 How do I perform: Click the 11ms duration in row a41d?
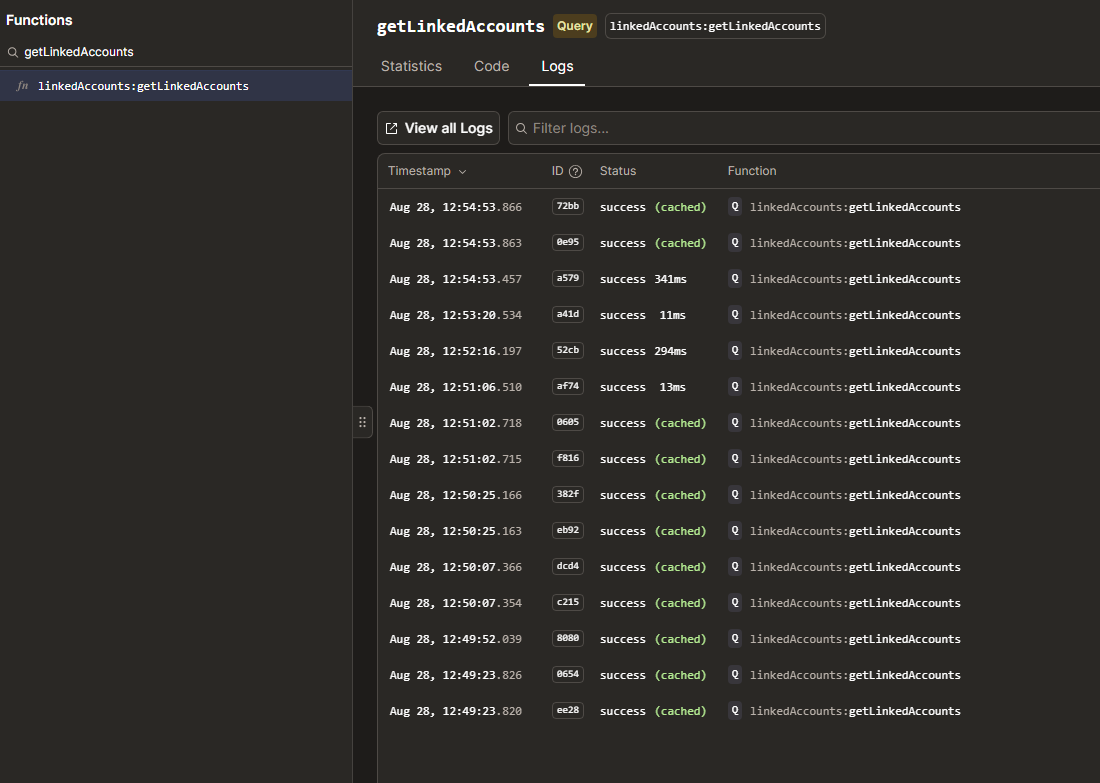tap(672, 315)
